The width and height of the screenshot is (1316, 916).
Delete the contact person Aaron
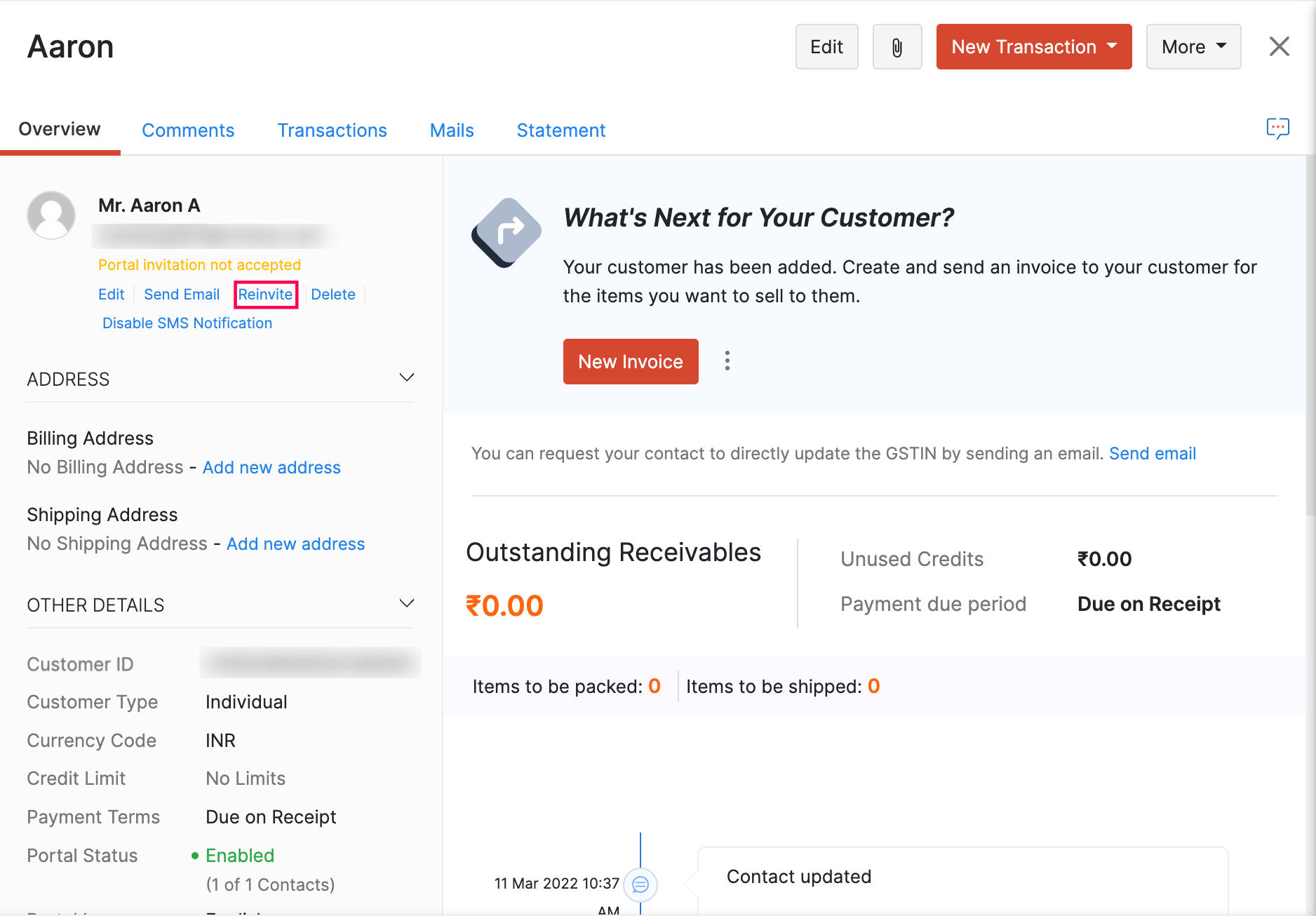333,295
